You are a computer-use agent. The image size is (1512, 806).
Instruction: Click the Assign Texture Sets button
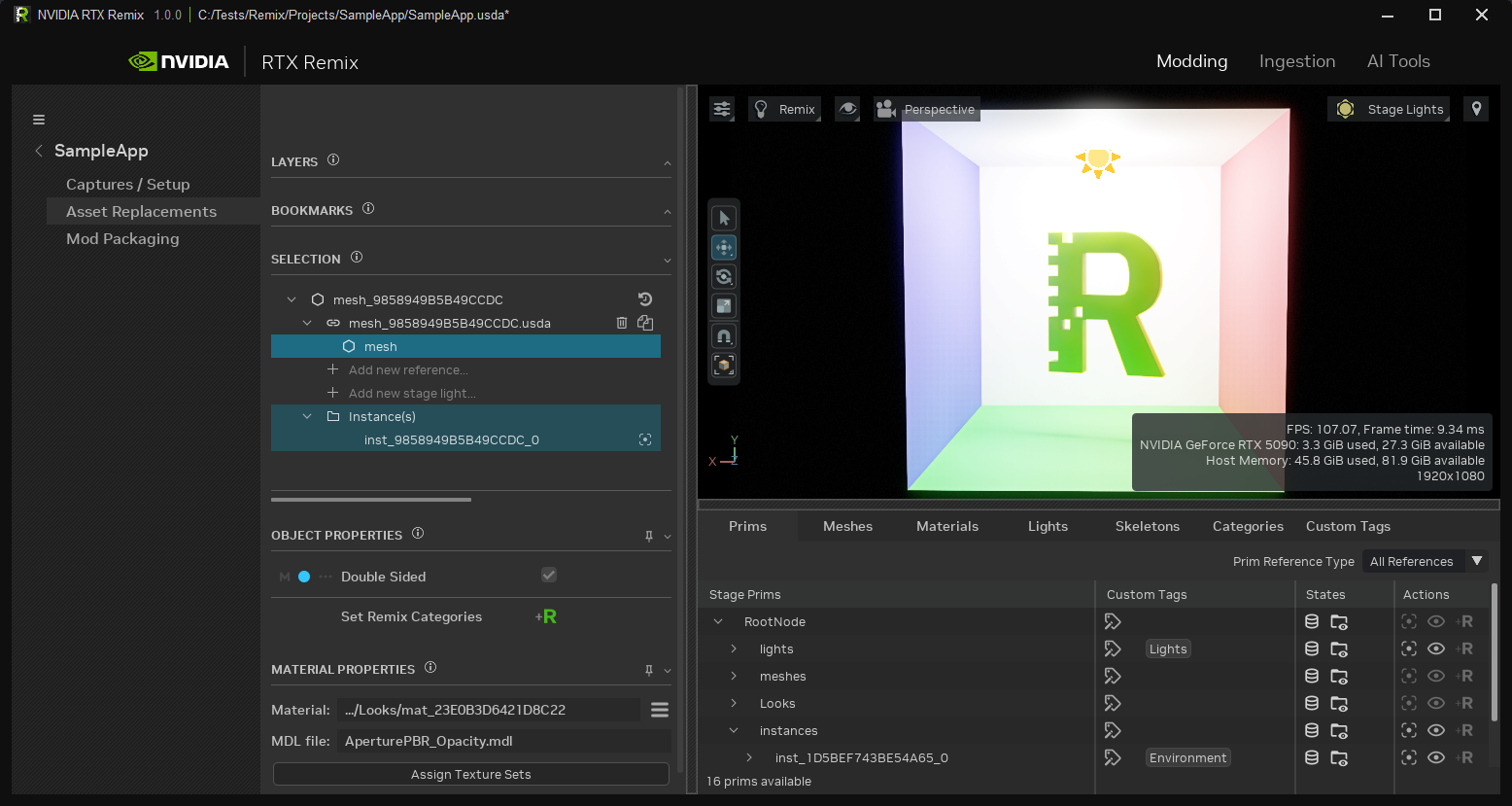[x=471, y=774]
